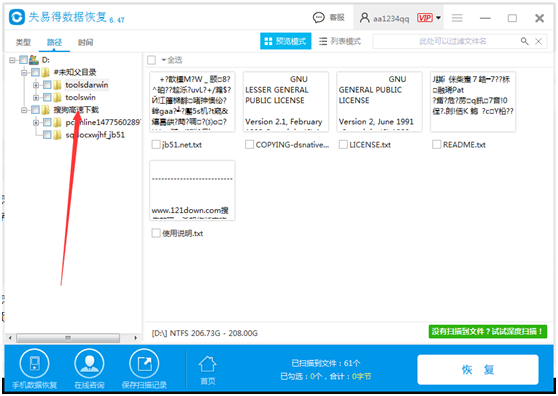
Task: Open the VIP dropdown arrow beside username
Action: coord(438,17)
